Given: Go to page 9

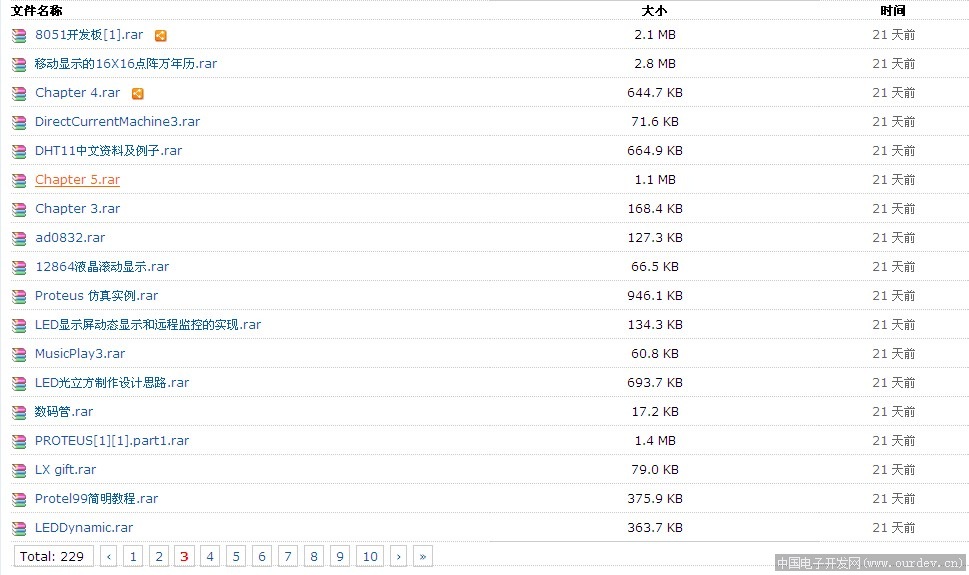Looking at the screenshot, I should pyautogui.click(x=340, y=556).
